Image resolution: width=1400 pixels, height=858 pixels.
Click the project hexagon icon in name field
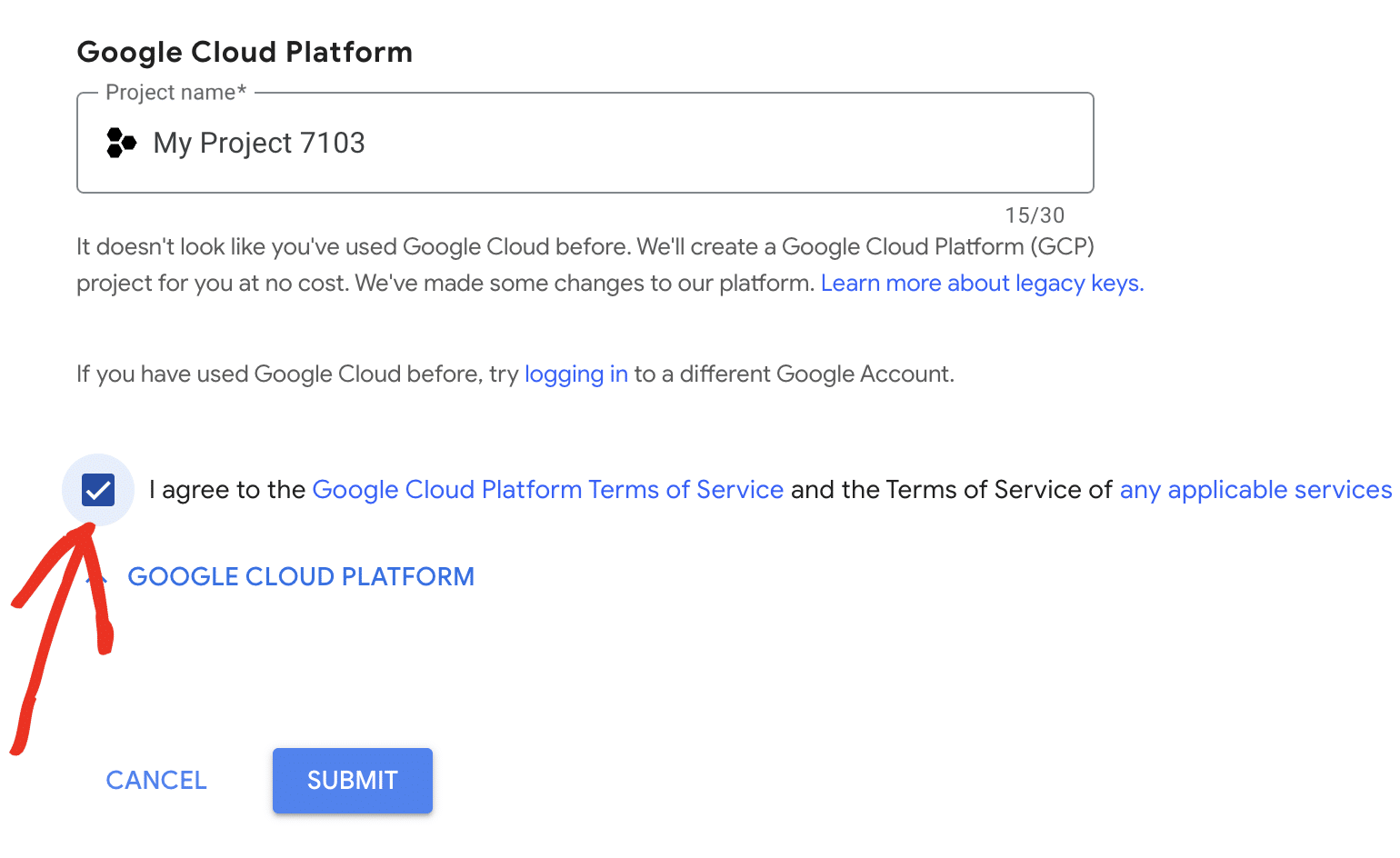point(121,143)
